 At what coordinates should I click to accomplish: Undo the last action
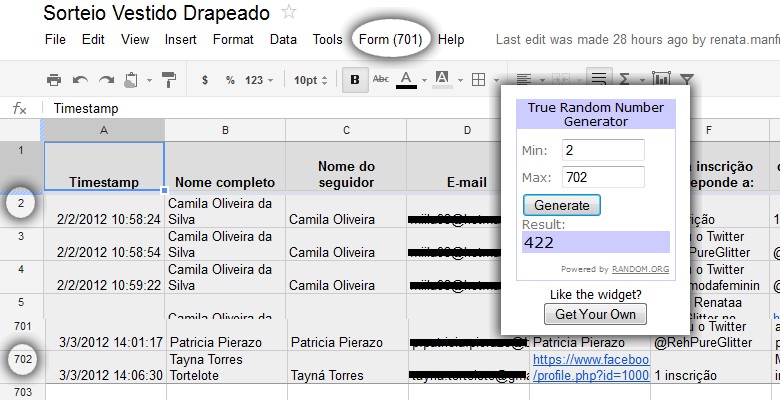80,80
